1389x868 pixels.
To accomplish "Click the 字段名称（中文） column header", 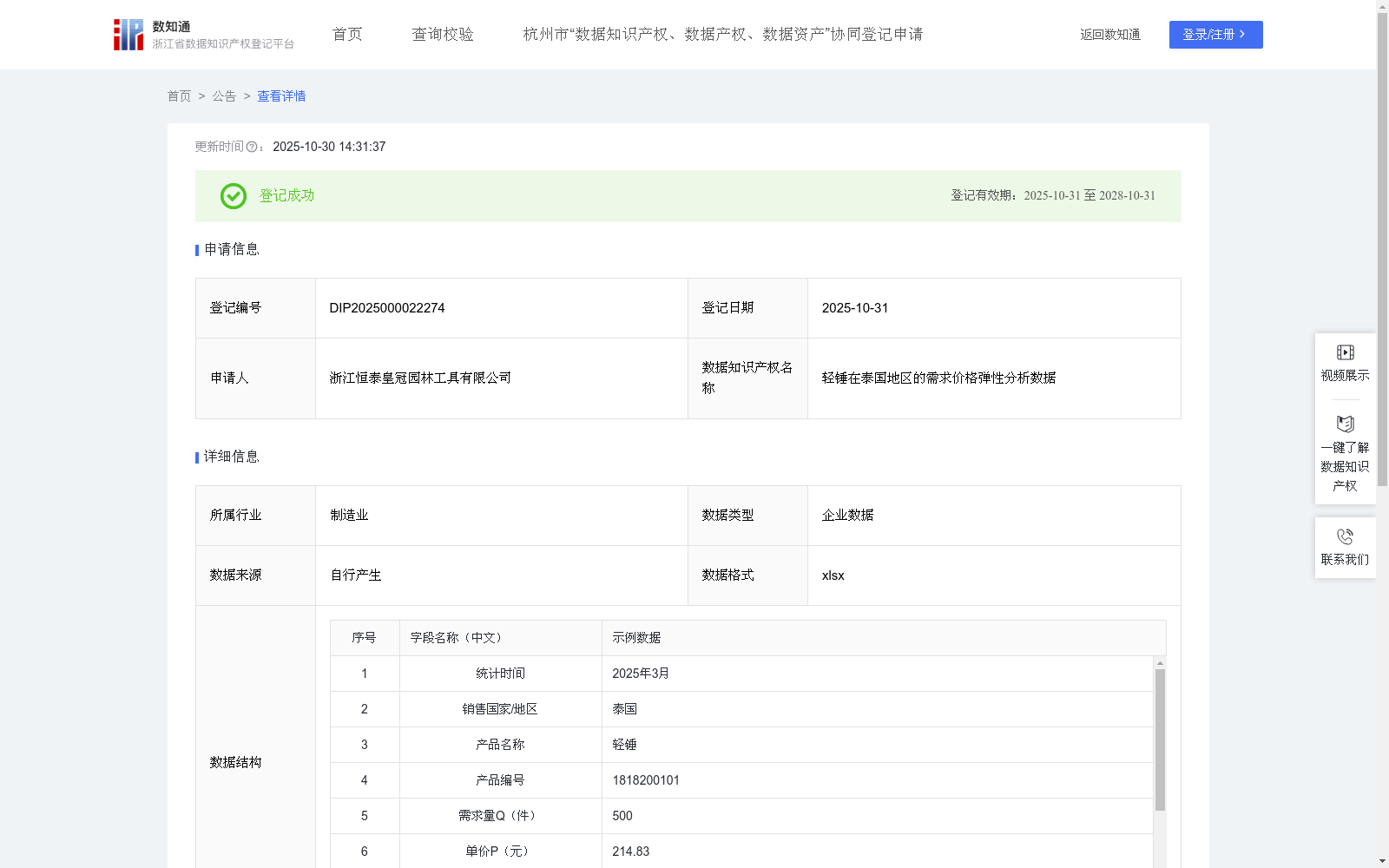I will (x=458, y=638).
